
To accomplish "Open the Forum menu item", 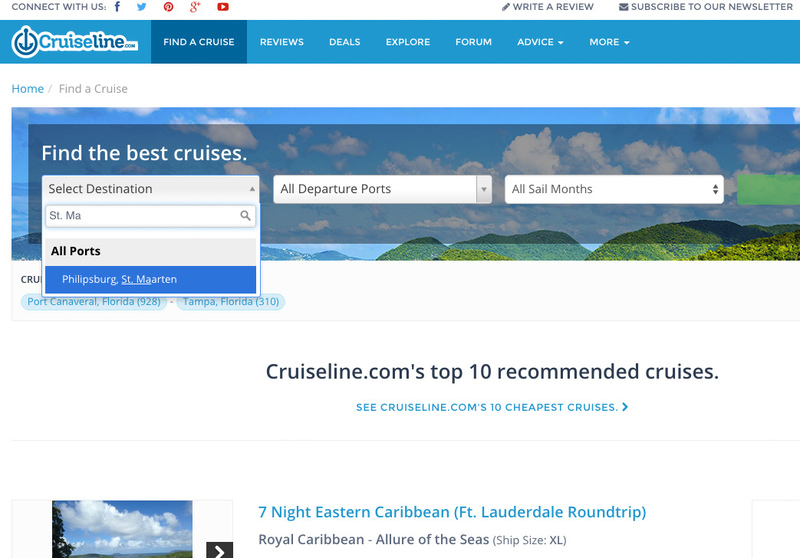I will pos(473,42).
